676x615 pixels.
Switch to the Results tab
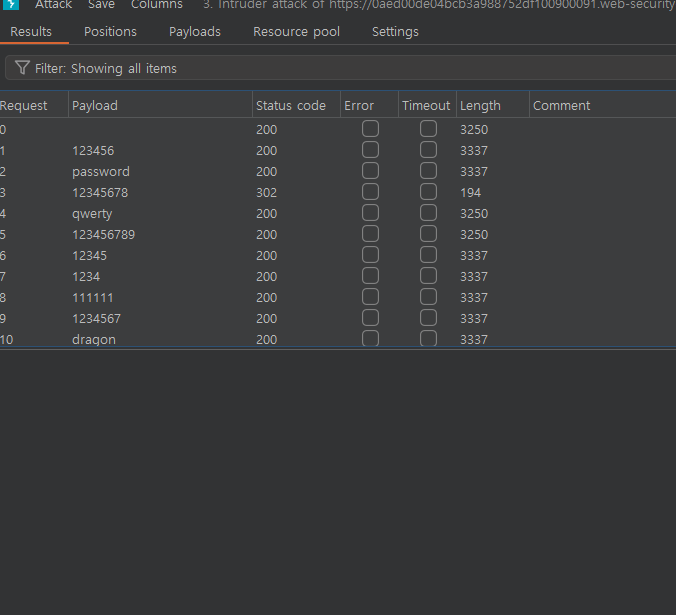pyautogui.click(x=31, y=32)
